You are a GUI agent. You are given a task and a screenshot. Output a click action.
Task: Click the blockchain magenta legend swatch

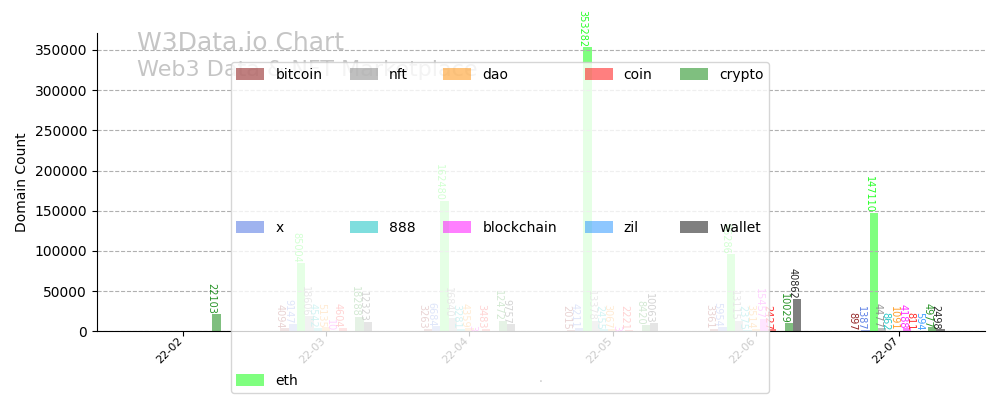[457, 227]
